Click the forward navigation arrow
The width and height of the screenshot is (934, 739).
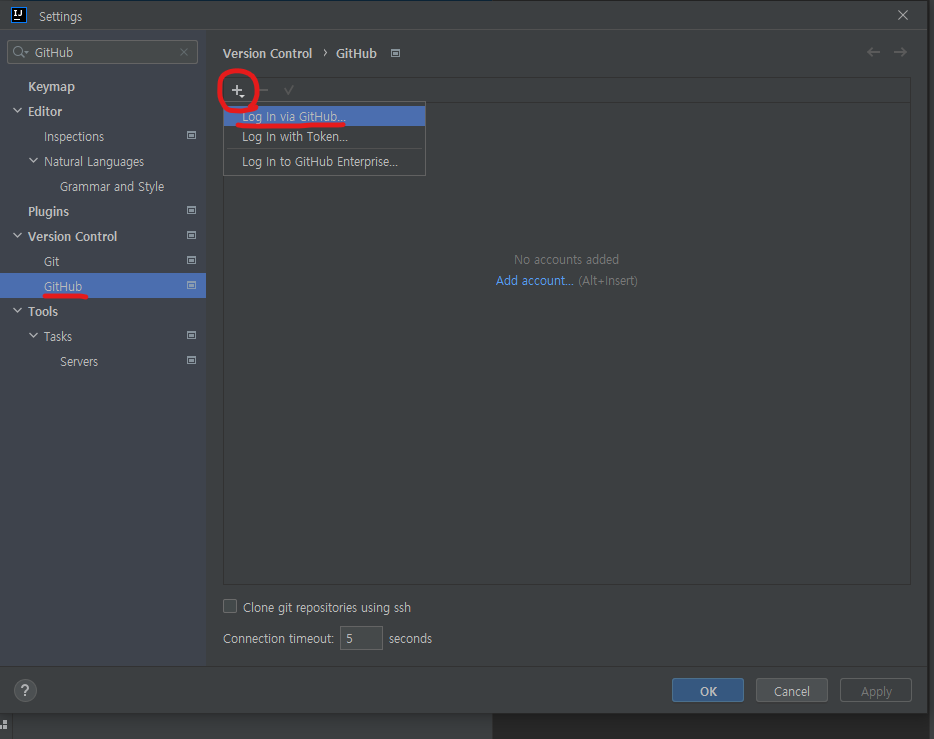click(900, 52)
